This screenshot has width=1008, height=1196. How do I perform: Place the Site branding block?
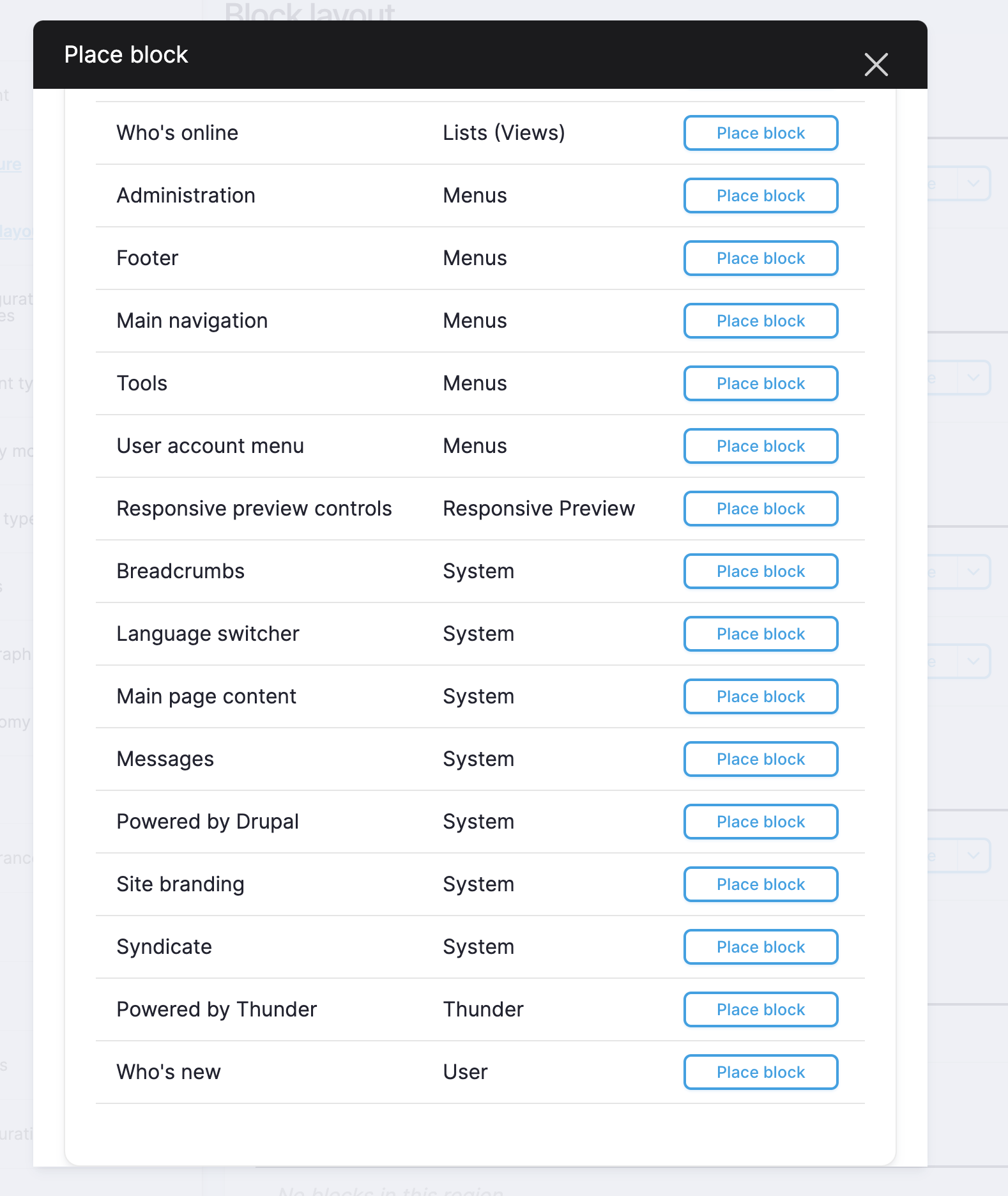coord(761,884)
